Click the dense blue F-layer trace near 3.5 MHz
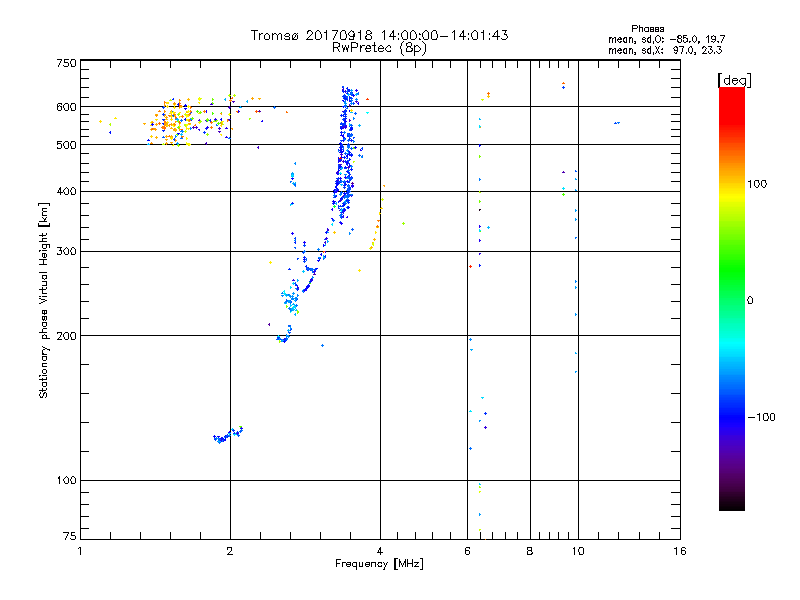Screen dimensions: 800x600 [x=346, y=158]
